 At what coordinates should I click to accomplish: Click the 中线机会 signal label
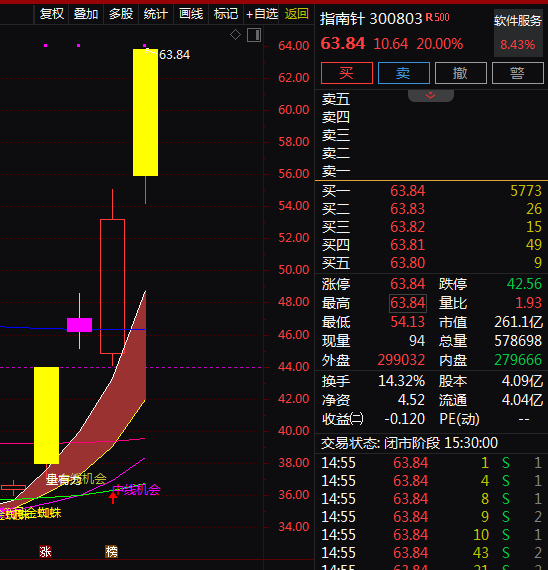[x=136, y=490]
